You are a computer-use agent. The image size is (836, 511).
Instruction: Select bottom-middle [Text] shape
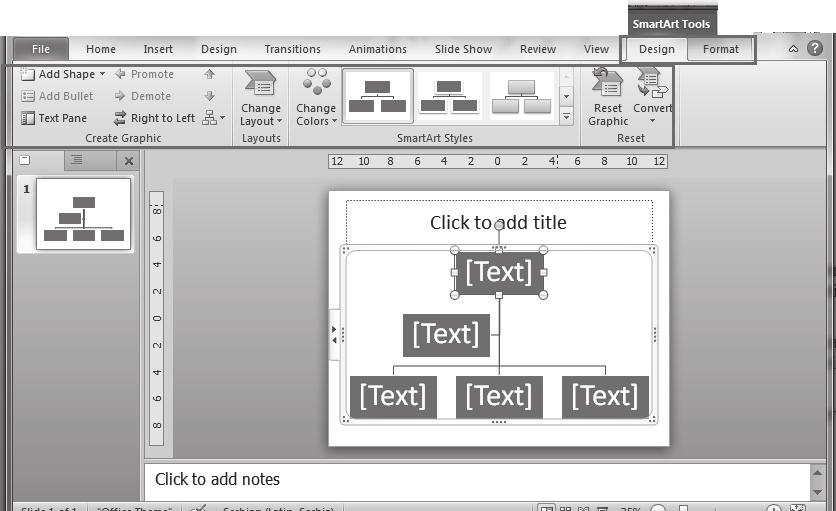tap(499, 397)
